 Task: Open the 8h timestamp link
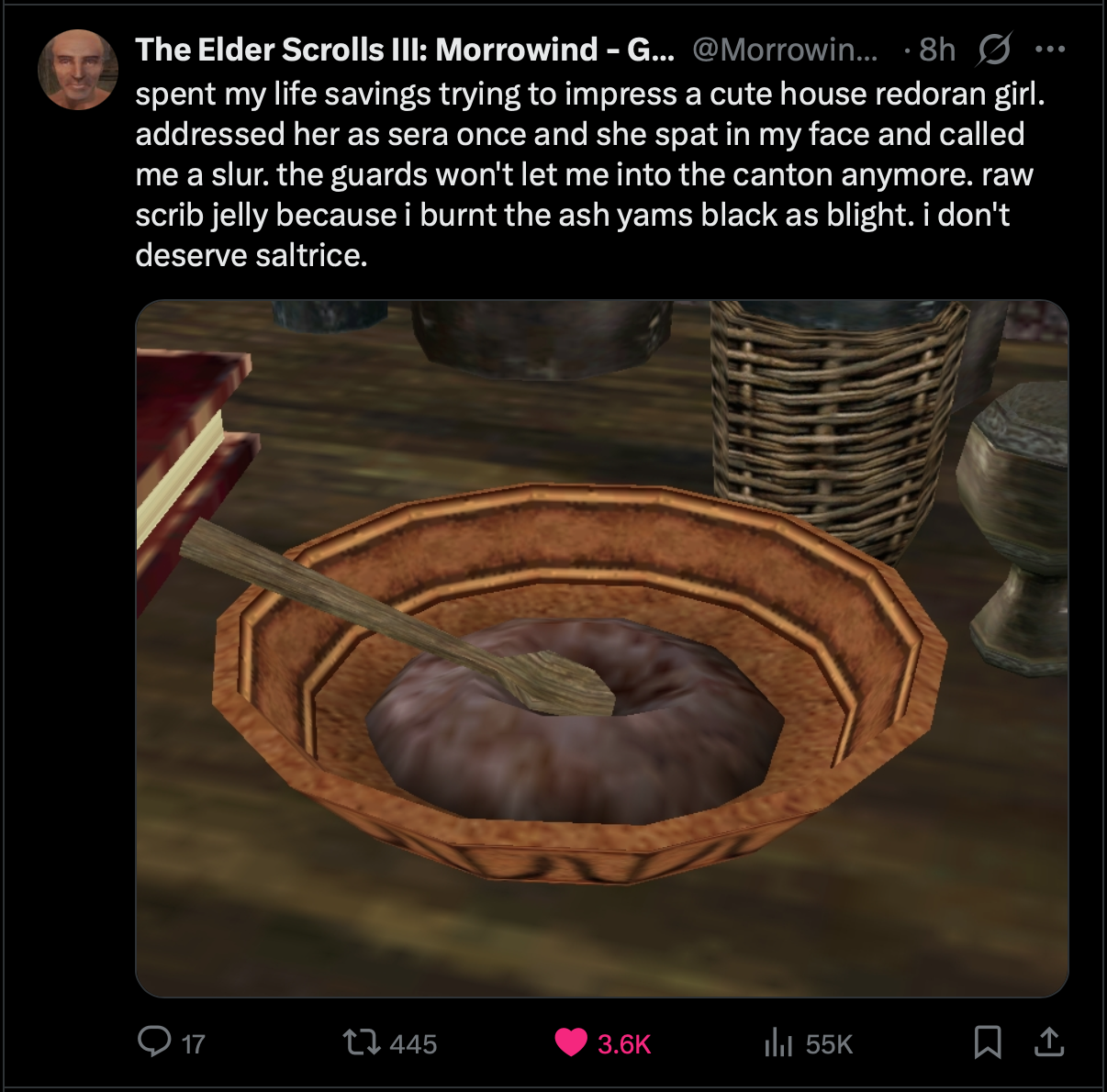pyautogui.click(x=937, y=50)
